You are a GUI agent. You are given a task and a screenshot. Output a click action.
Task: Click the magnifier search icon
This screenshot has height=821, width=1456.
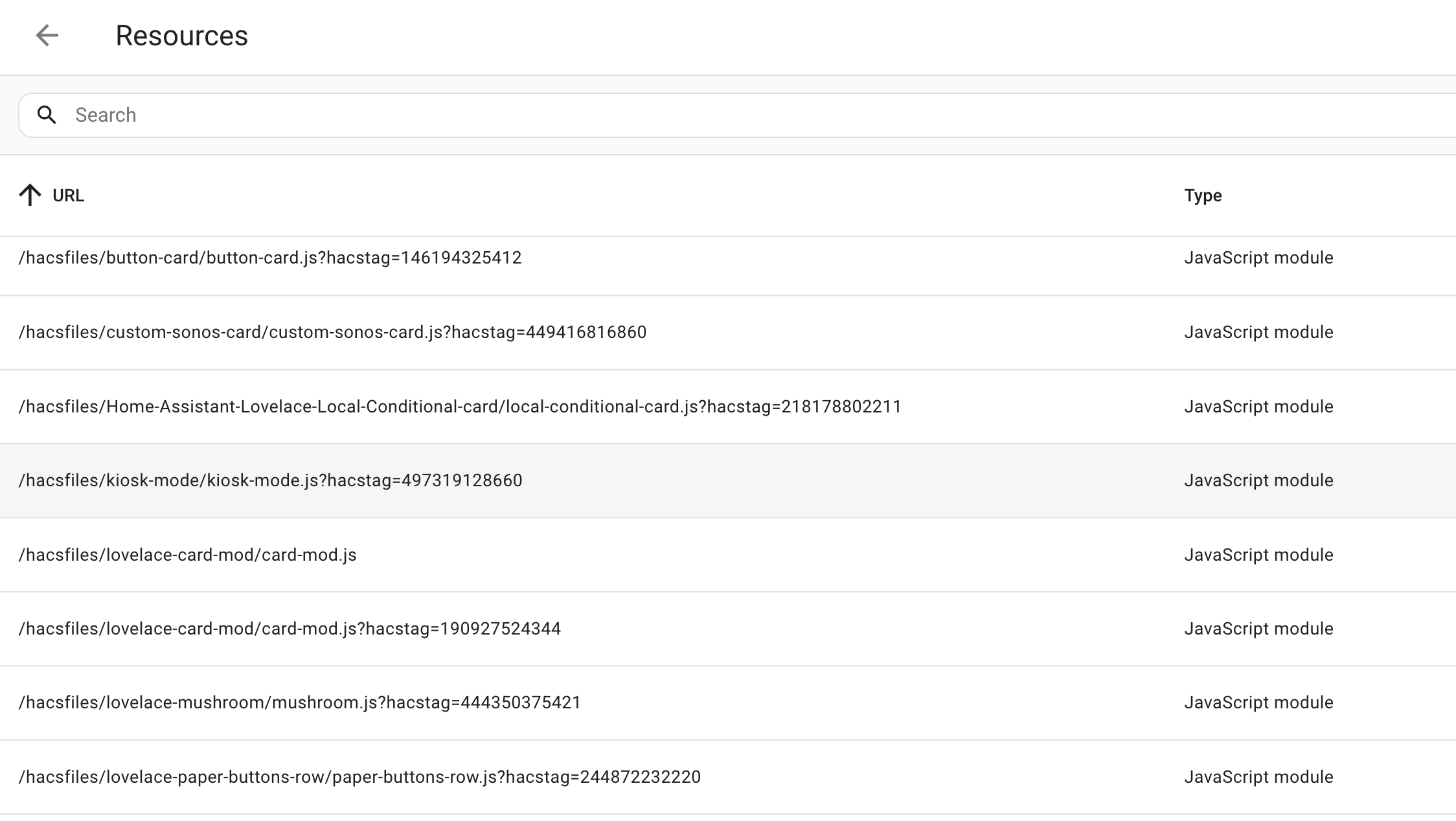point(47,115)
